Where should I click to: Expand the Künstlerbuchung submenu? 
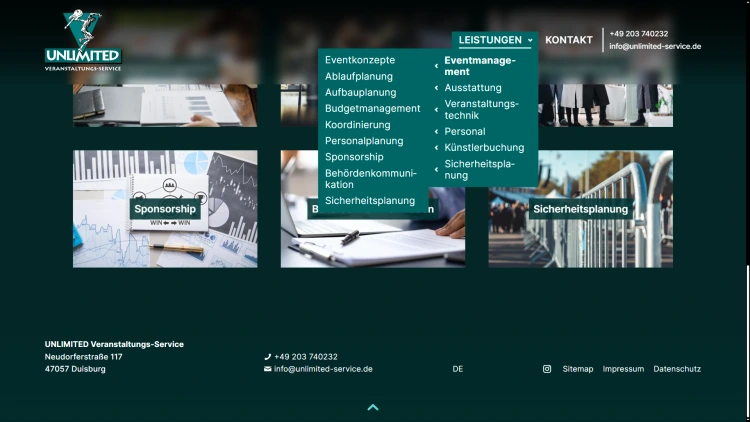(x=484, y=148)
